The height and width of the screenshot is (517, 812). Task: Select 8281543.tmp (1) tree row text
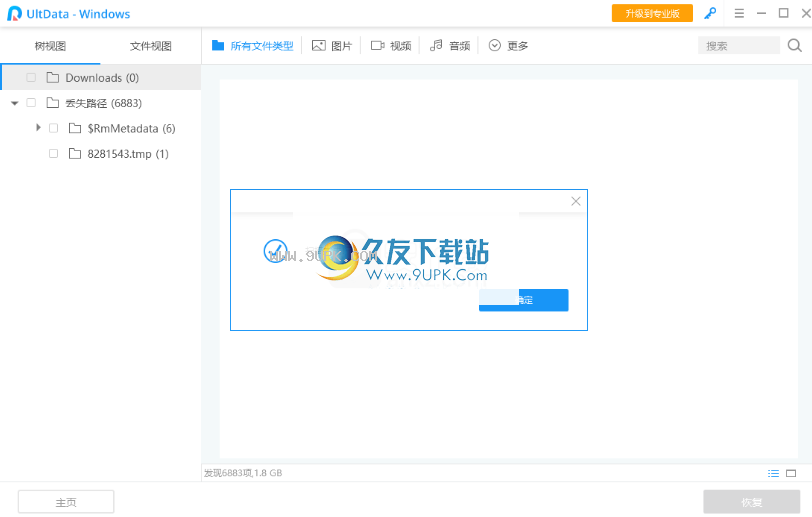click(128, 154)
